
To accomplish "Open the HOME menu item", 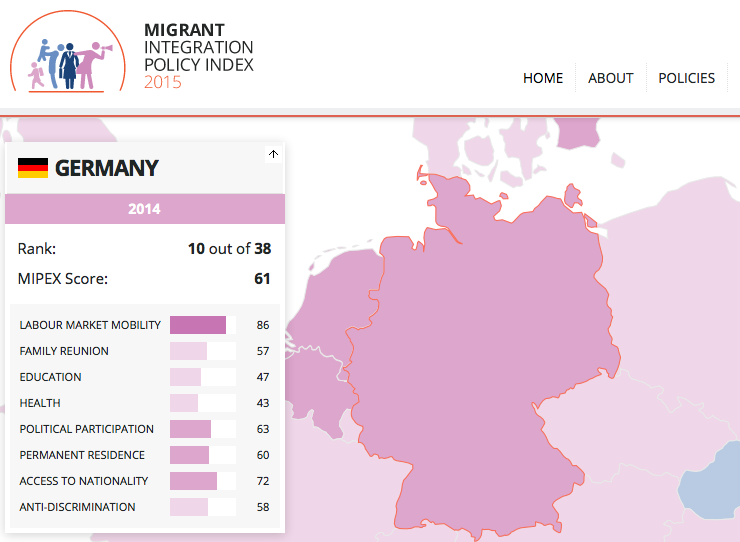I will (x=543, y=78).
